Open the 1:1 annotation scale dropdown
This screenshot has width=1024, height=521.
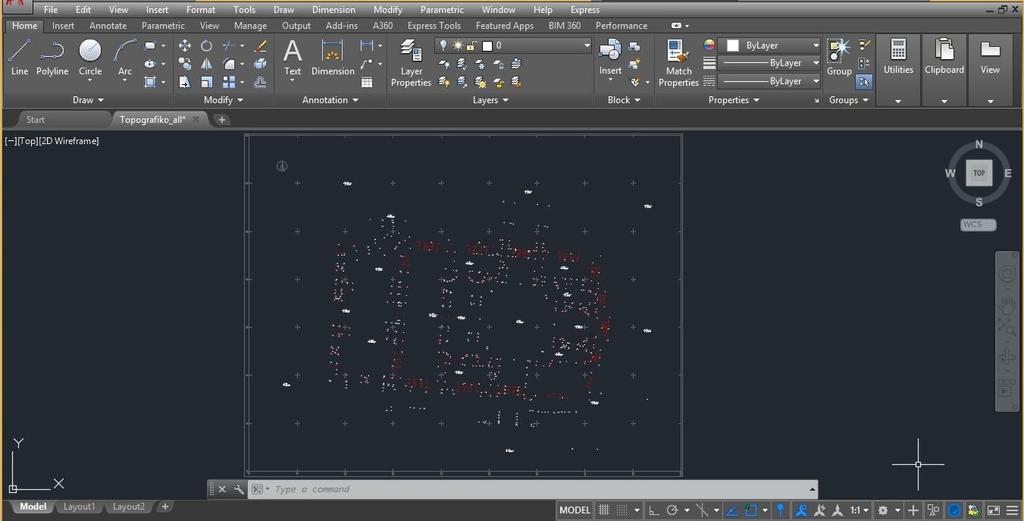(859, 511)
